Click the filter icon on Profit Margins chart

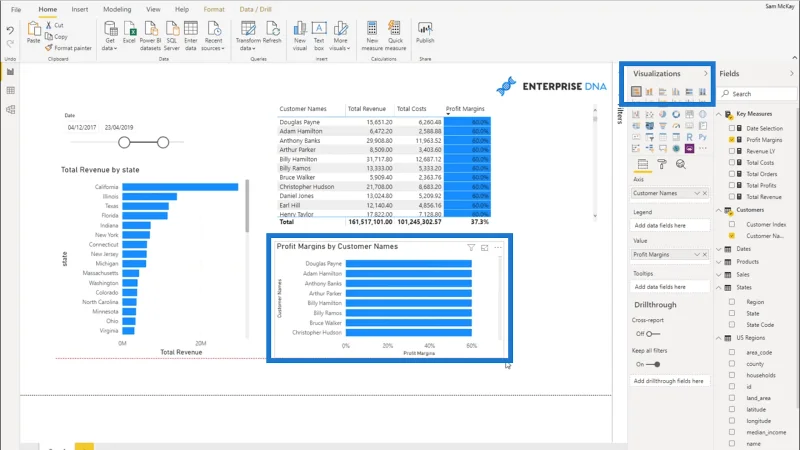471,247
